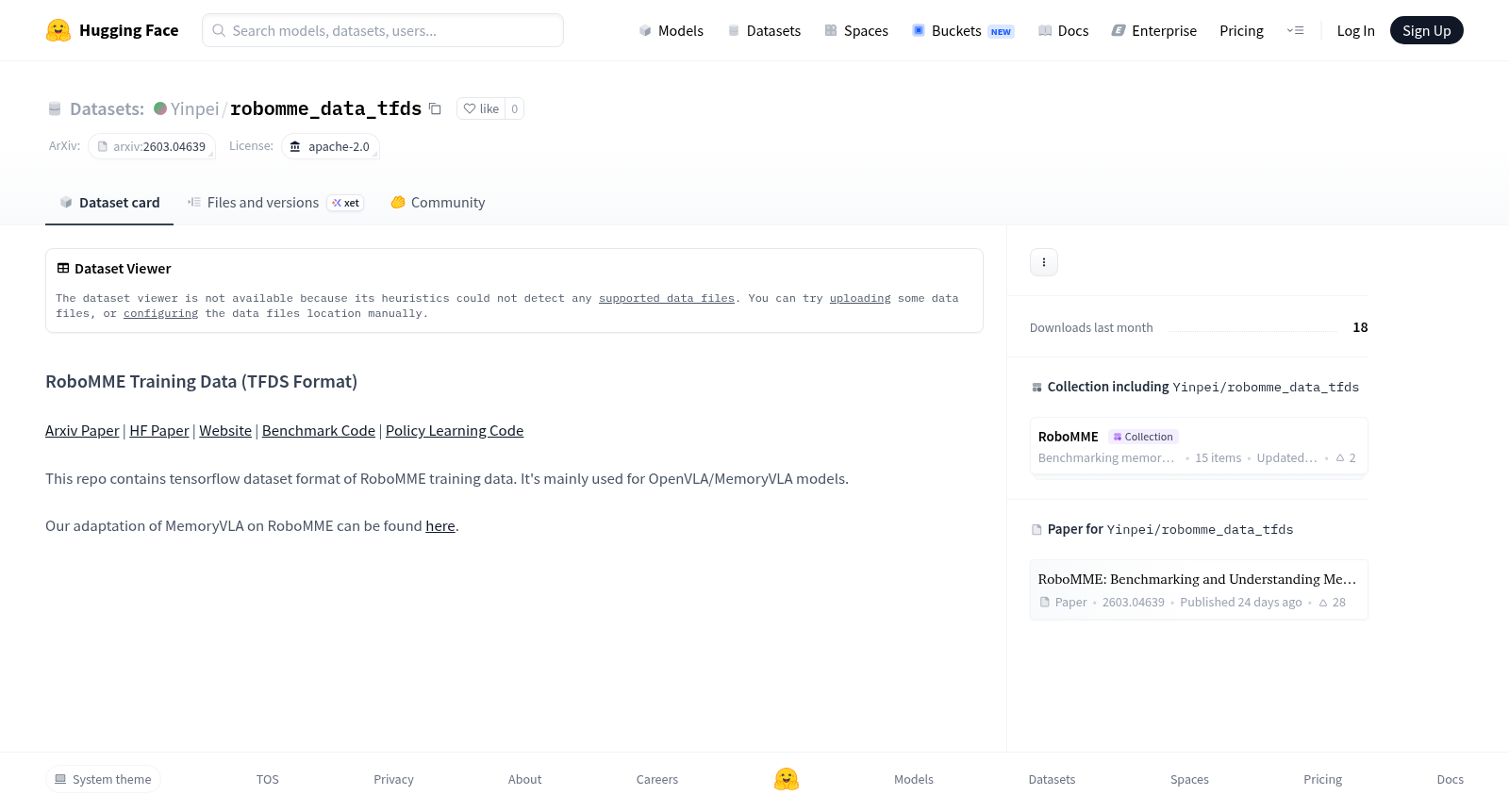Click the Sign Up button
Viewport: 1509px width, 812px height.
tap(1426, 30)
